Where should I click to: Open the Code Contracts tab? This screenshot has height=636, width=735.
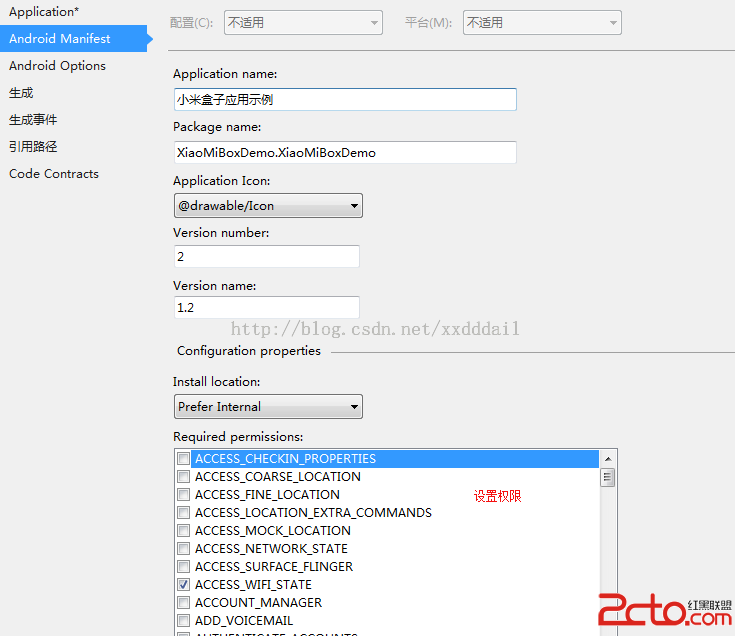point(54,174)
